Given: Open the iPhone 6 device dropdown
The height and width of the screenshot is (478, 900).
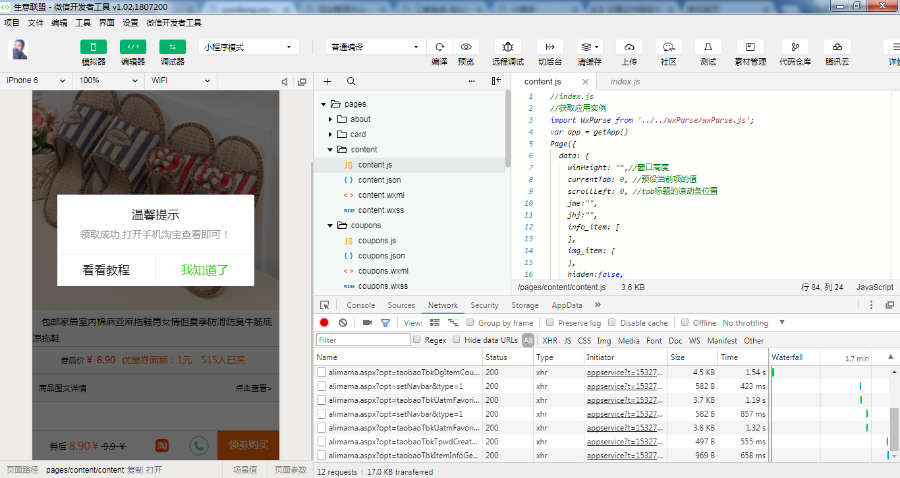Looking at the screenshot, I should (x=36, y=80).
